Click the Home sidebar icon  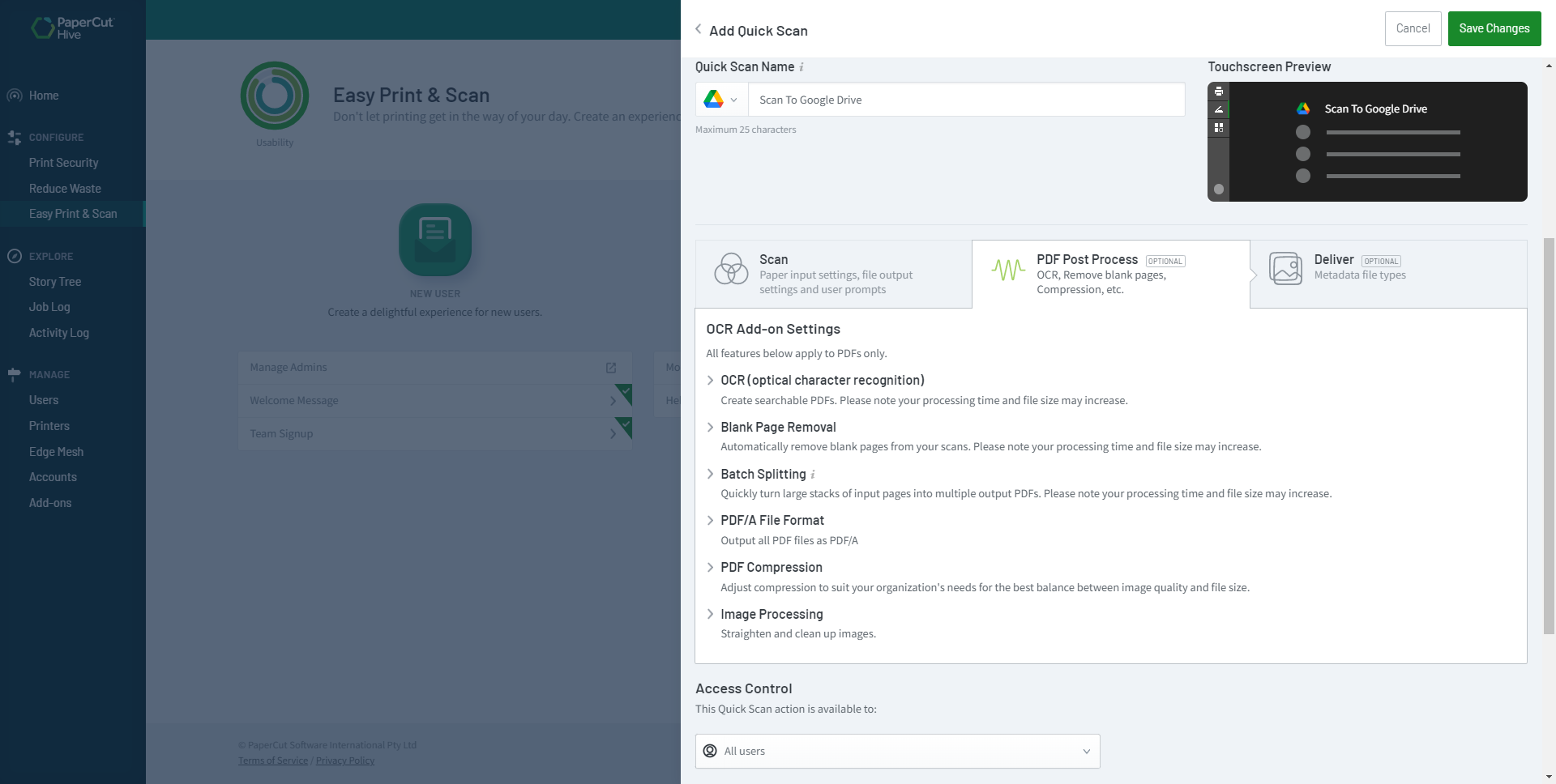coord(15,96)
